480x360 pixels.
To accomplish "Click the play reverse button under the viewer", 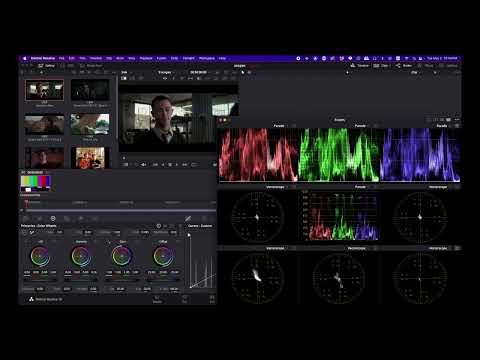I will [x=163, y=164].
